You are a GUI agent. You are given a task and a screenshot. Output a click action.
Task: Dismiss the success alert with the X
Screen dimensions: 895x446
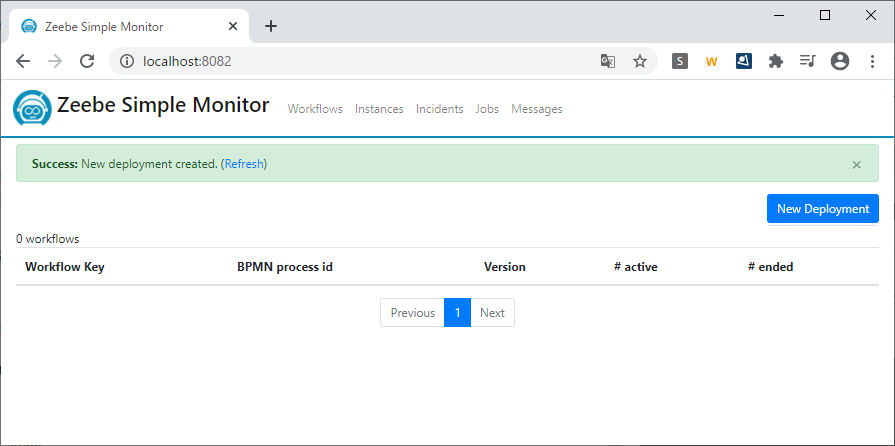point(856,165)
